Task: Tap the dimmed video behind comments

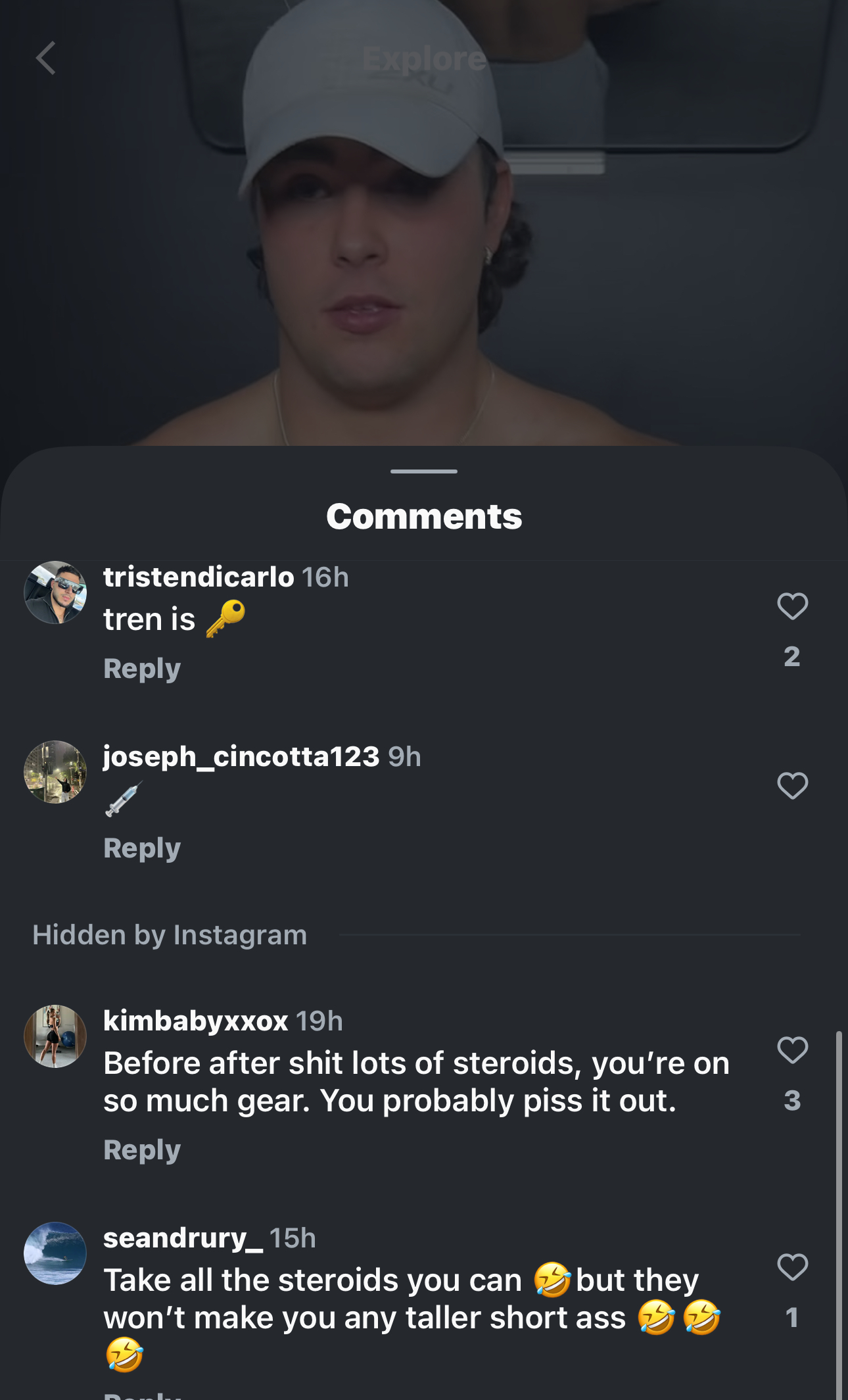Action: click(424, 263)
